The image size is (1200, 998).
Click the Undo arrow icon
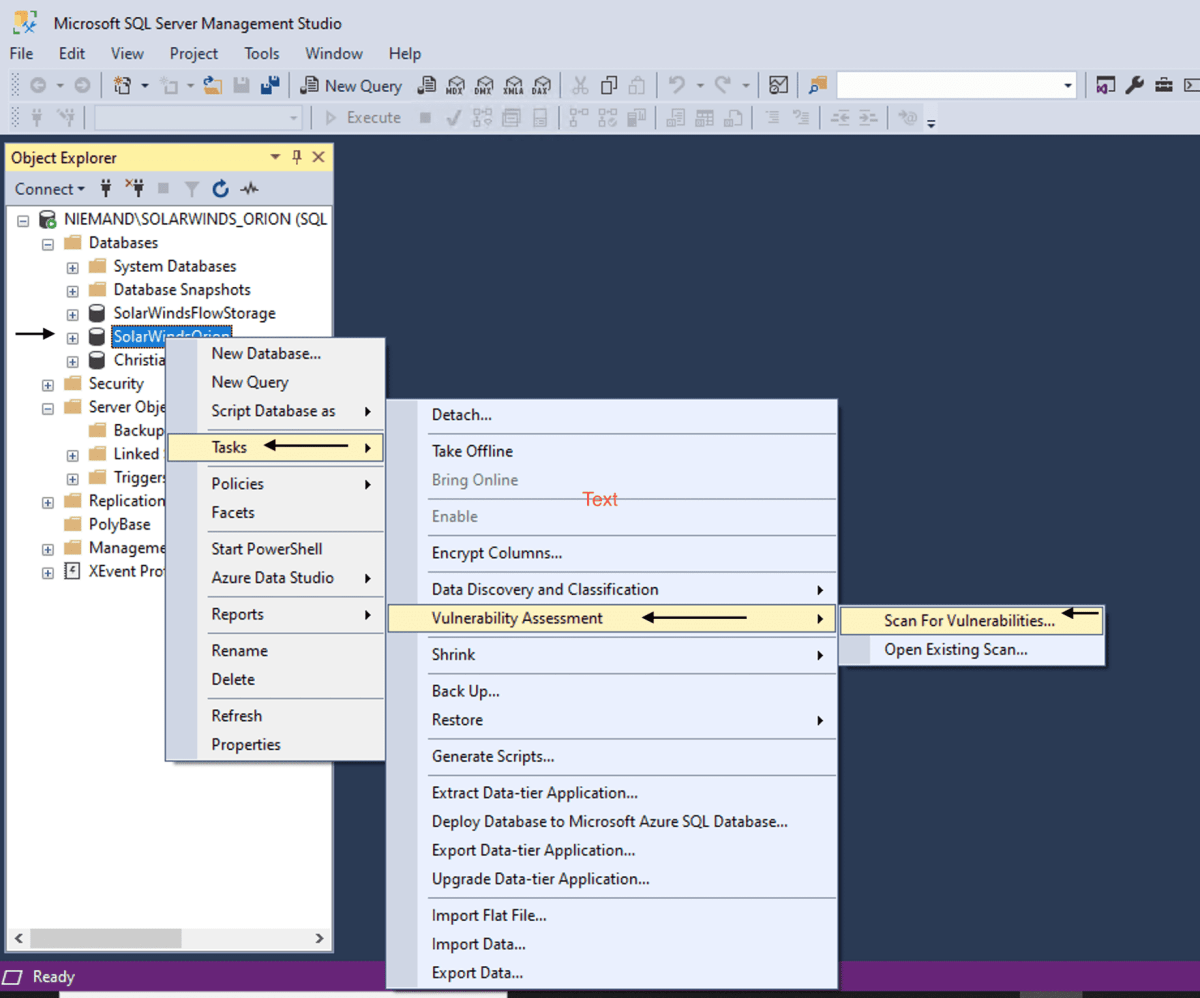point(677,86)
